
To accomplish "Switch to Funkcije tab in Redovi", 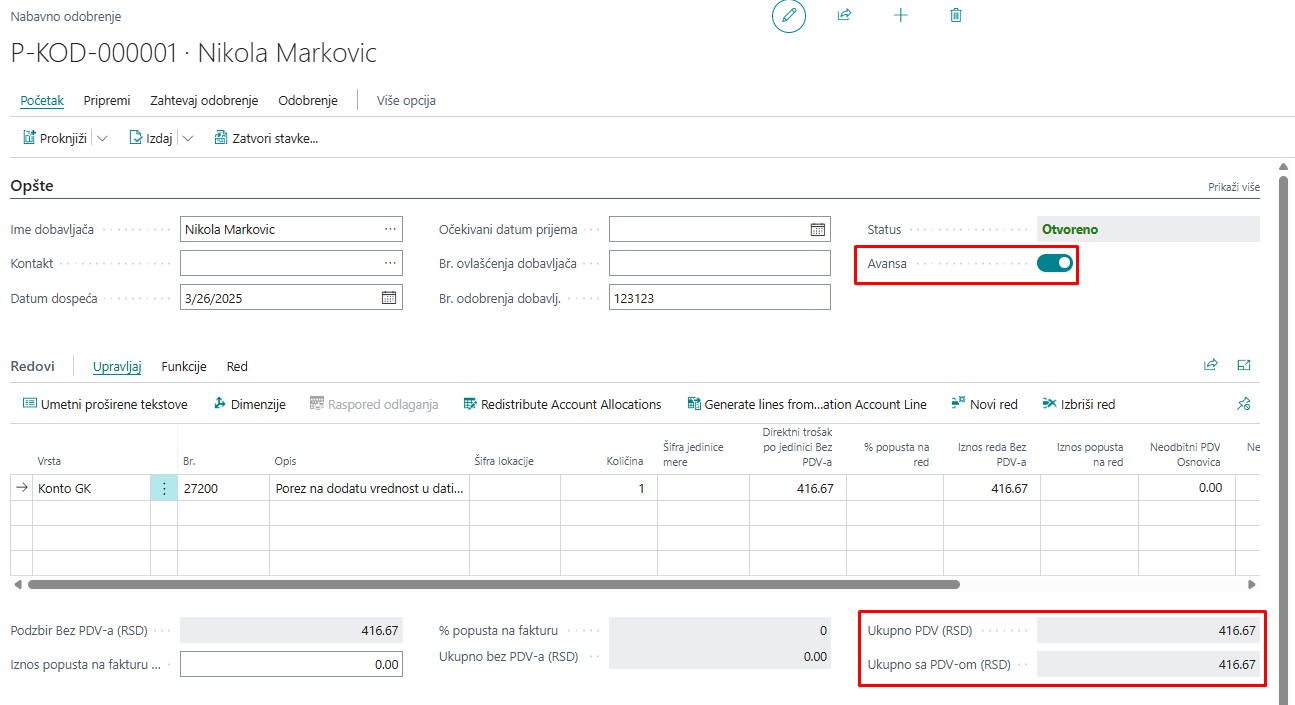I will (x=184, y=367).
